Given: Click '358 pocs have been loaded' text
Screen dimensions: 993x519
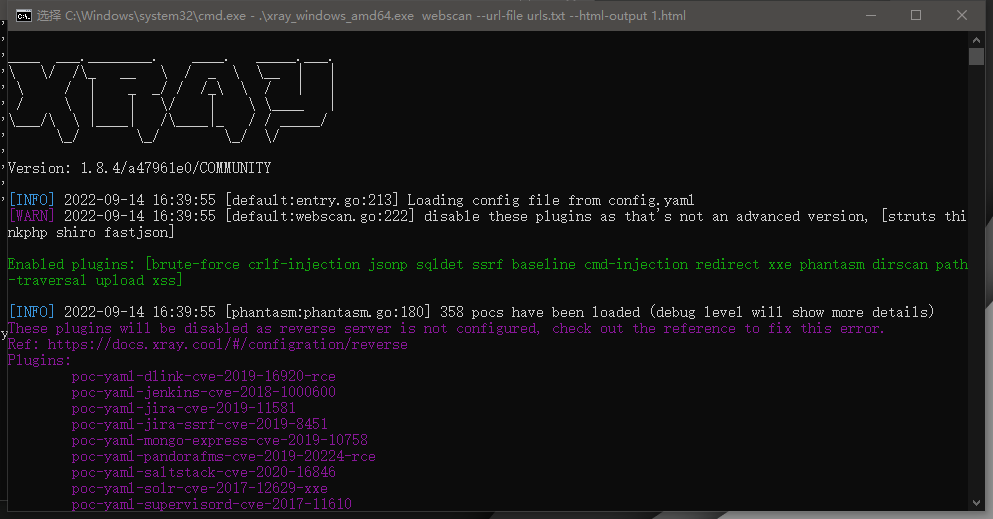Looking at the screenshot, I should [x=540, y=313].
